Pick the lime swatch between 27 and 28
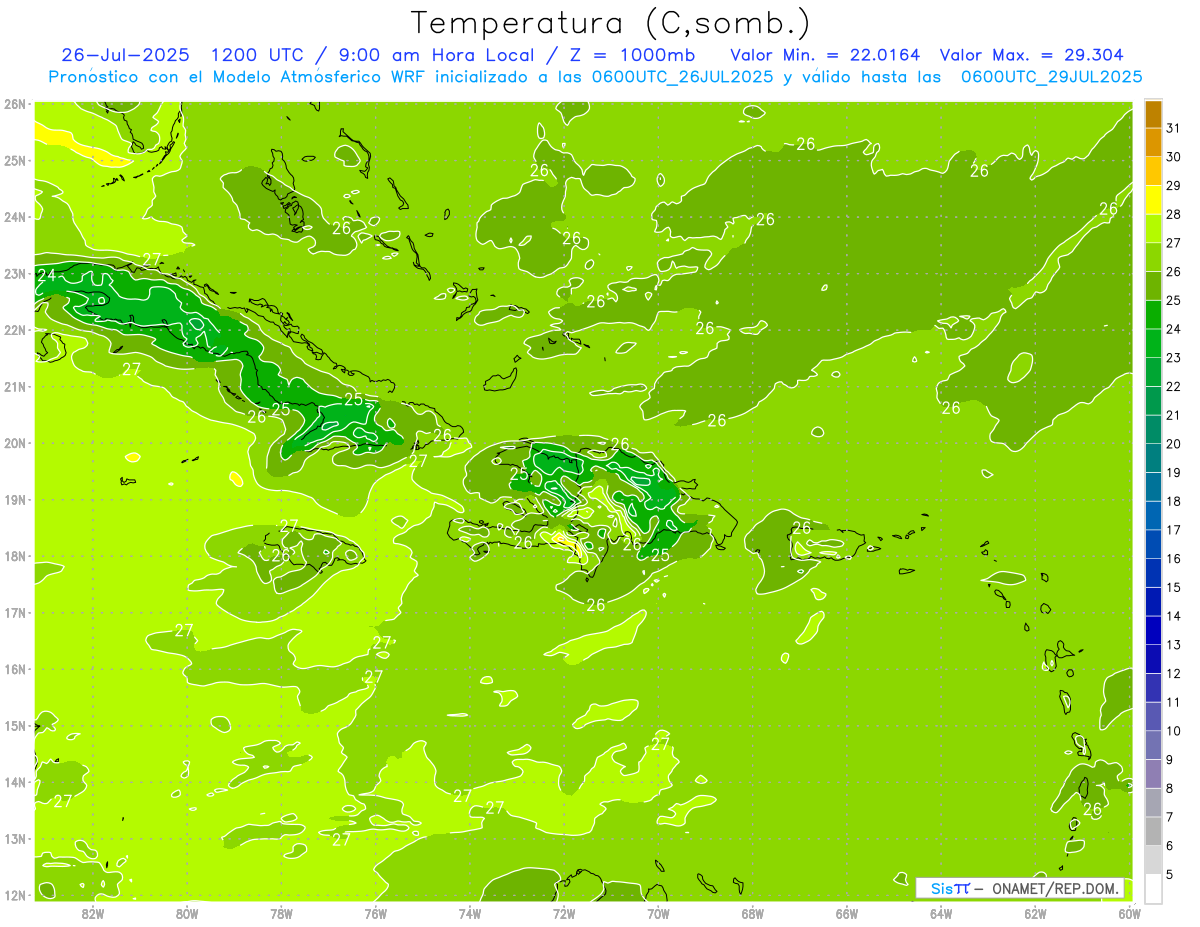1200x927 pixels. (1153, 229)
